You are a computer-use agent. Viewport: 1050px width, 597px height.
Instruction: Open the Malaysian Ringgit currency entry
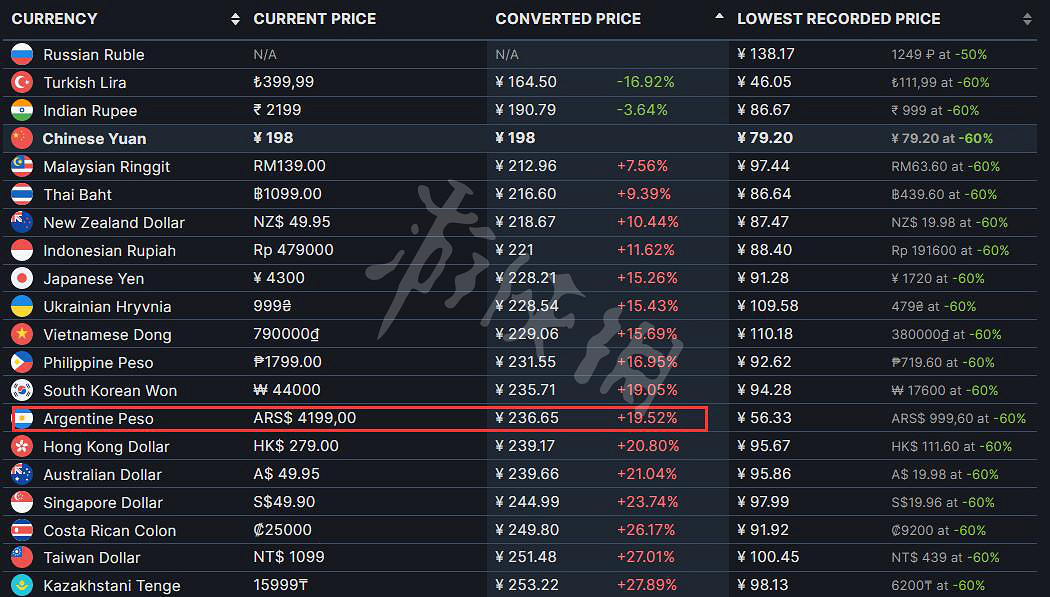(106, 167)
